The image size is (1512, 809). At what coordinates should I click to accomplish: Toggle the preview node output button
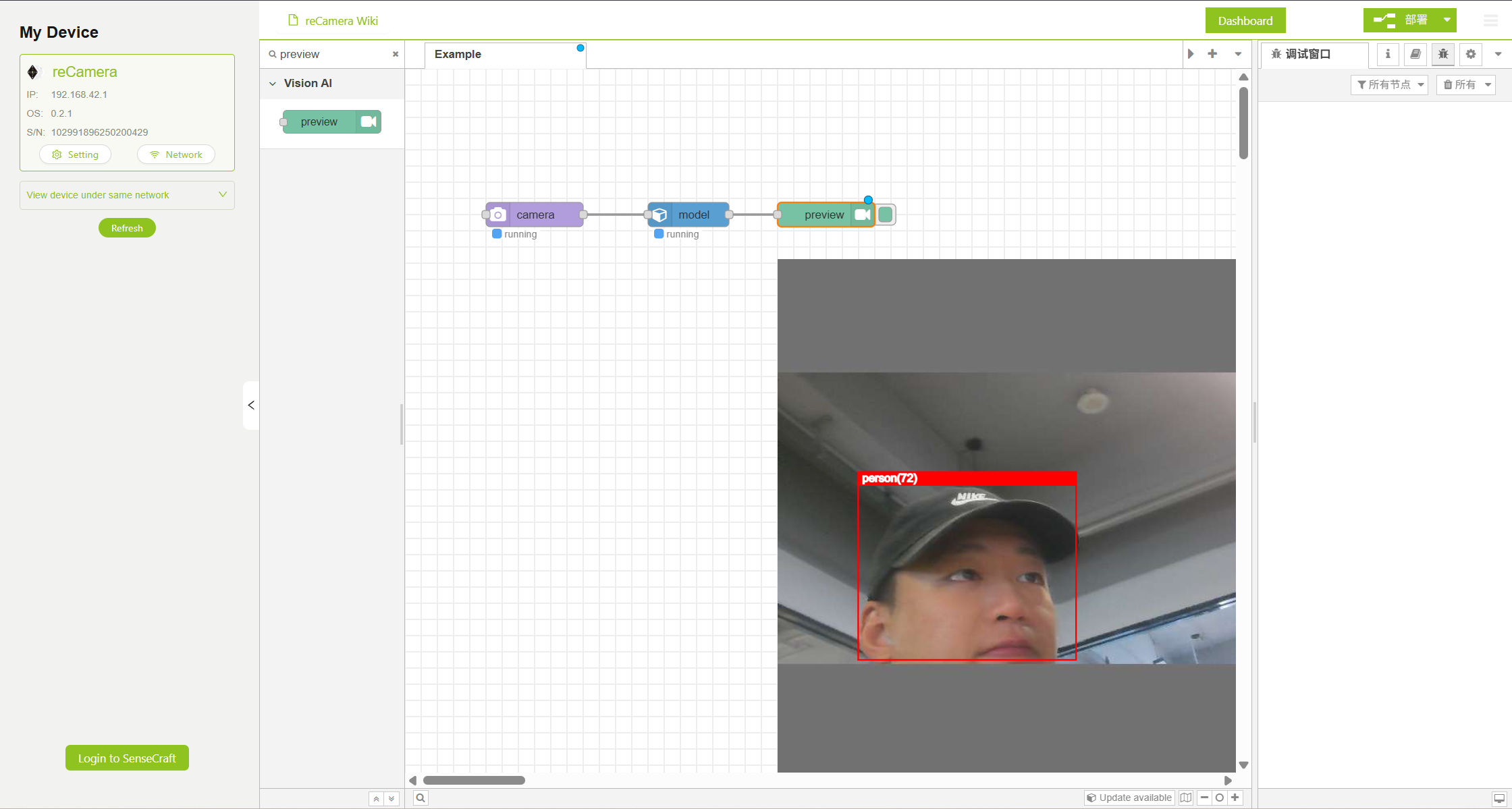tap(886, 215)
